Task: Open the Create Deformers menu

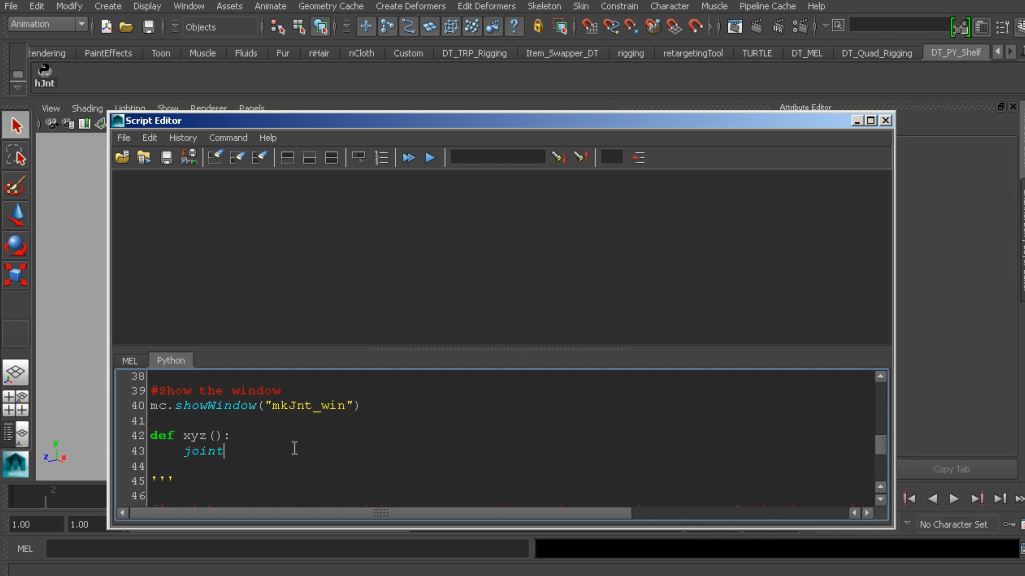Action: pos(410,6)
